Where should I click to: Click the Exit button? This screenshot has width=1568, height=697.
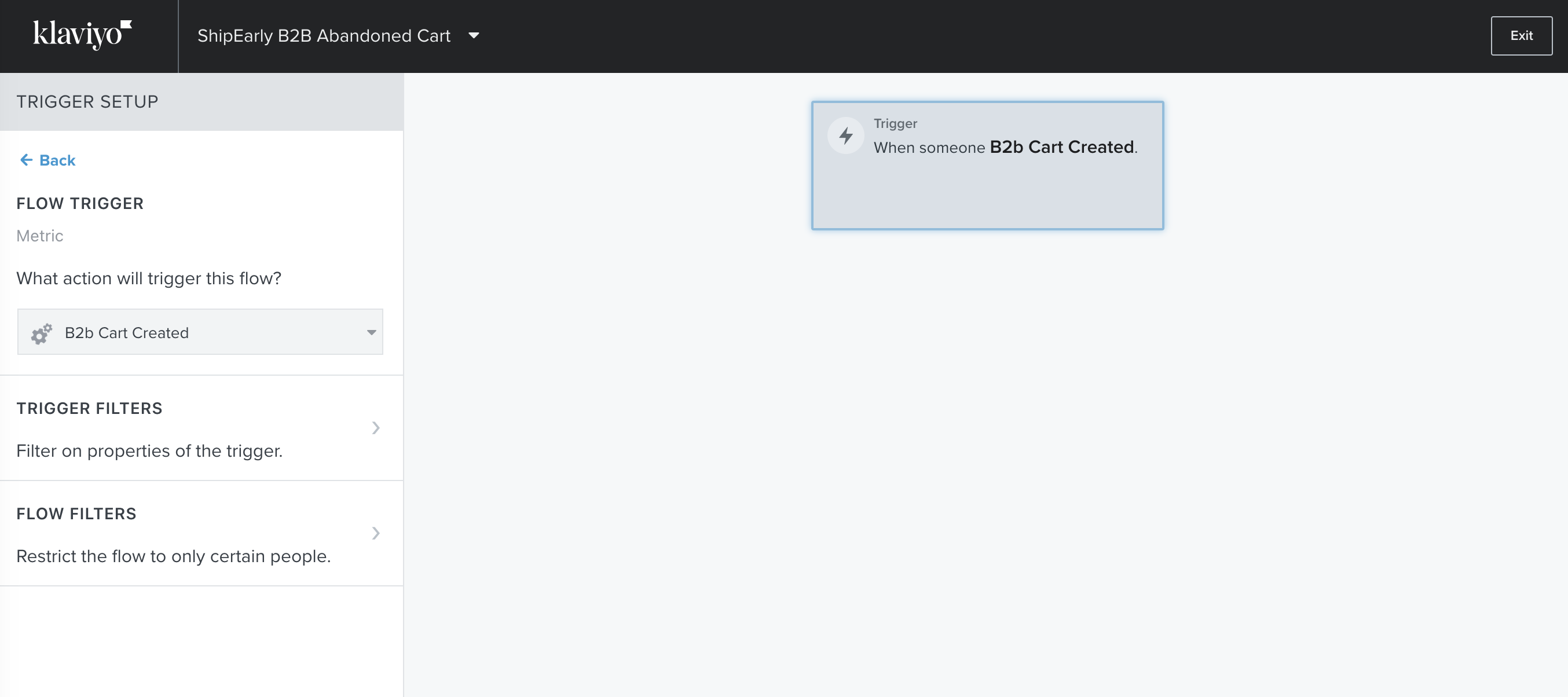[x=1521, y=36]
